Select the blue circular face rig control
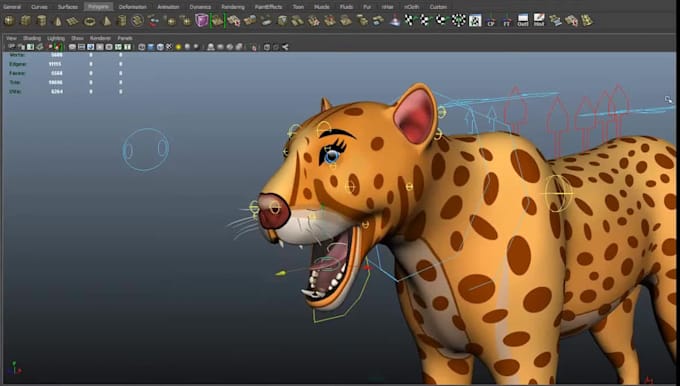The width and height of the screenshot is (680, 386). [x=146, y=150]
